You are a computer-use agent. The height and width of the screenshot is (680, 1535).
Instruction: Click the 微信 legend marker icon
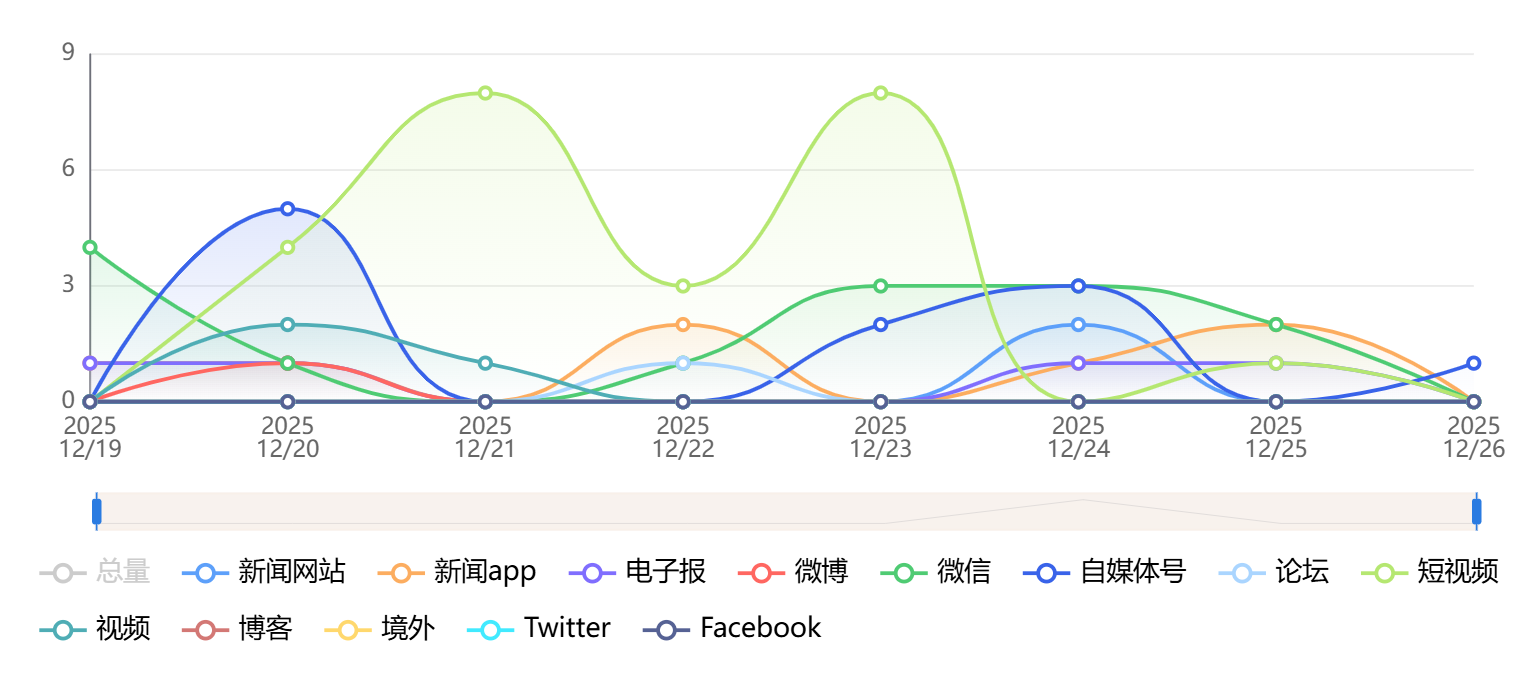[x=904, y=573]
